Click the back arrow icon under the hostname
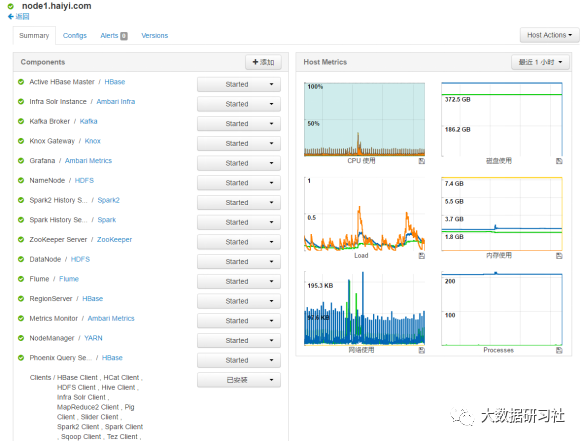Screen dimensions: 583x442 pyautogui.click(x=11, y=16)
